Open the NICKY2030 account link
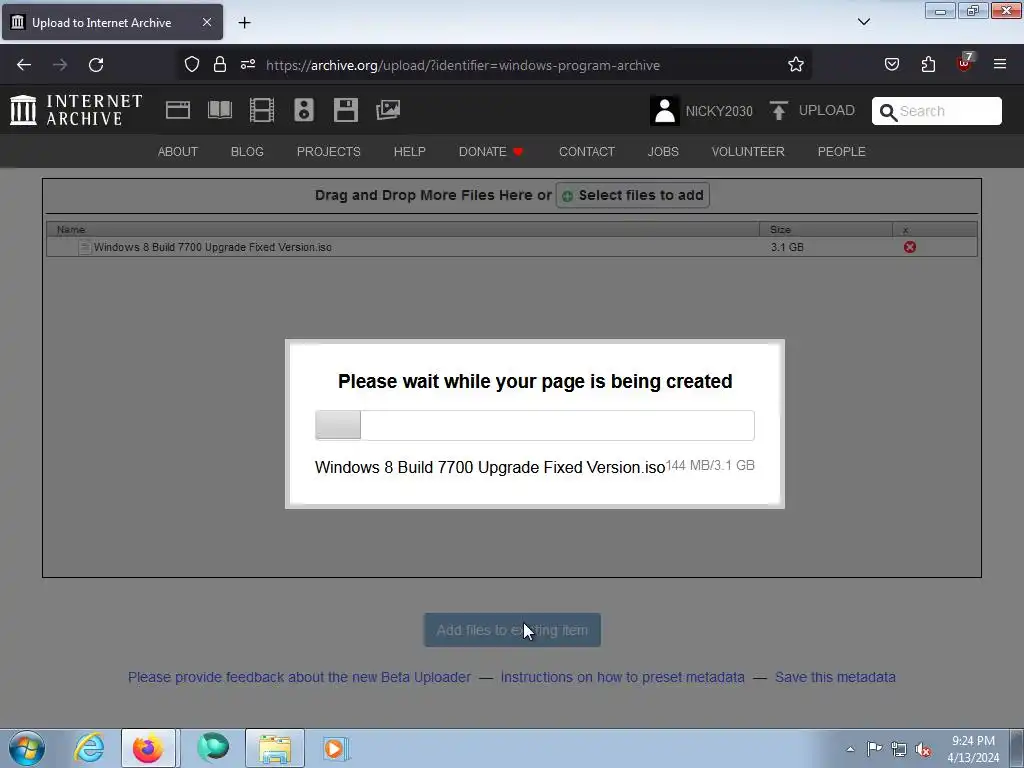The height and width of the screenshot is (768, 1024). pyautogui.click(x=718, y=111)
